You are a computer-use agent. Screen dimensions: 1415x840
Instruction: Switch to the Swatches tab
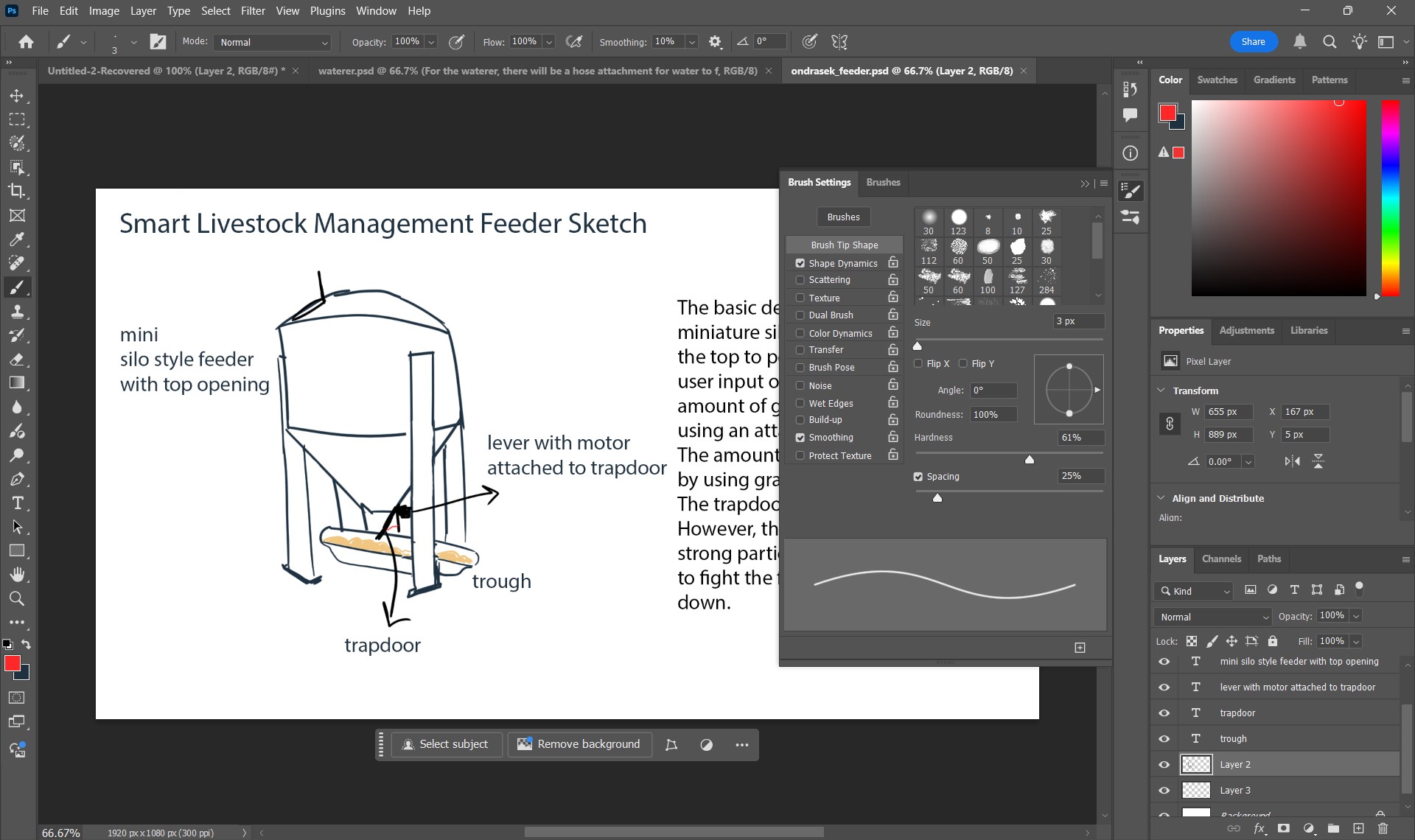coord(1217,80)
